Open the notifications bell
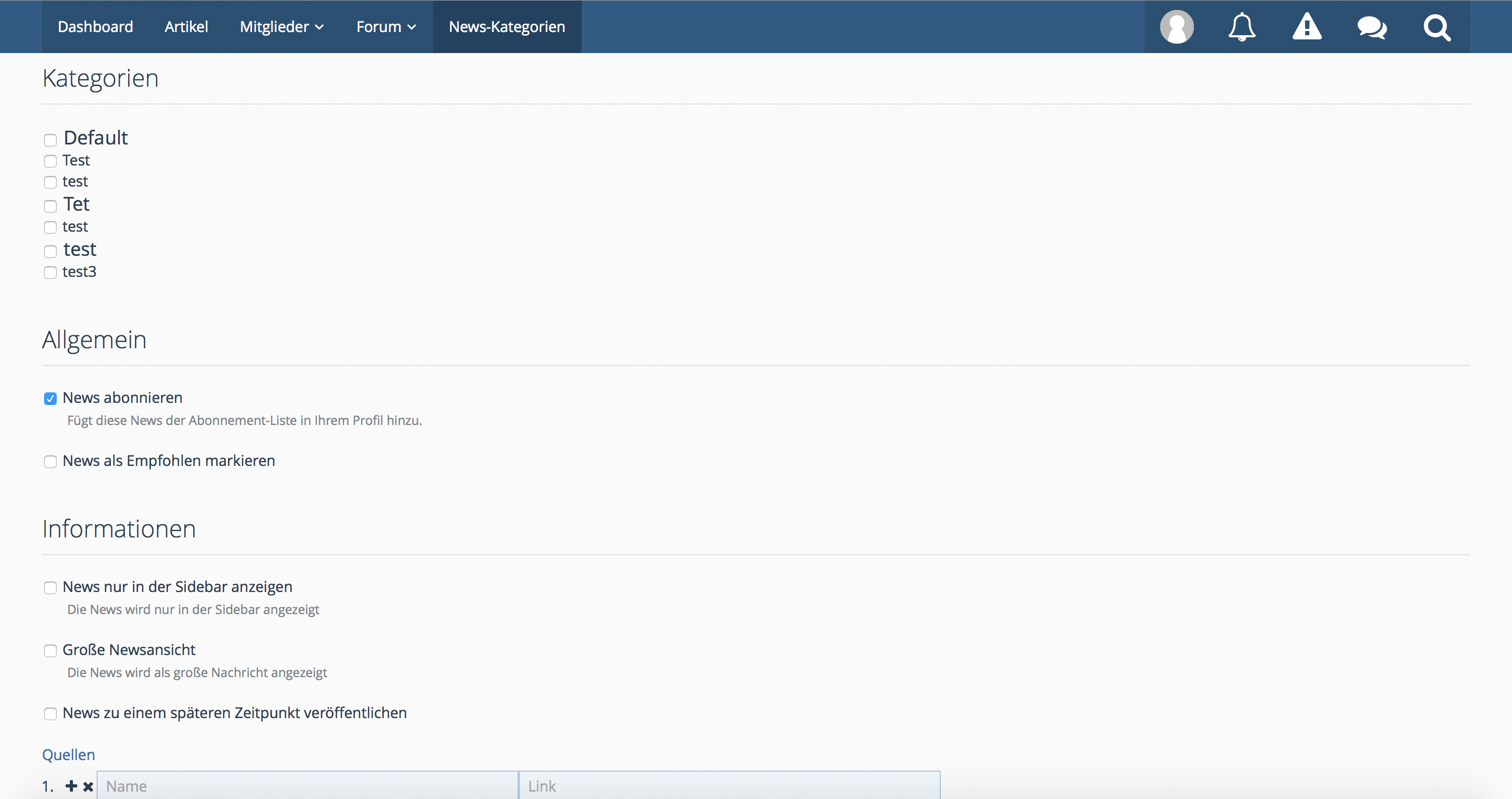The height and width of the screenshot is (799, 1512). coord(1242,27)
